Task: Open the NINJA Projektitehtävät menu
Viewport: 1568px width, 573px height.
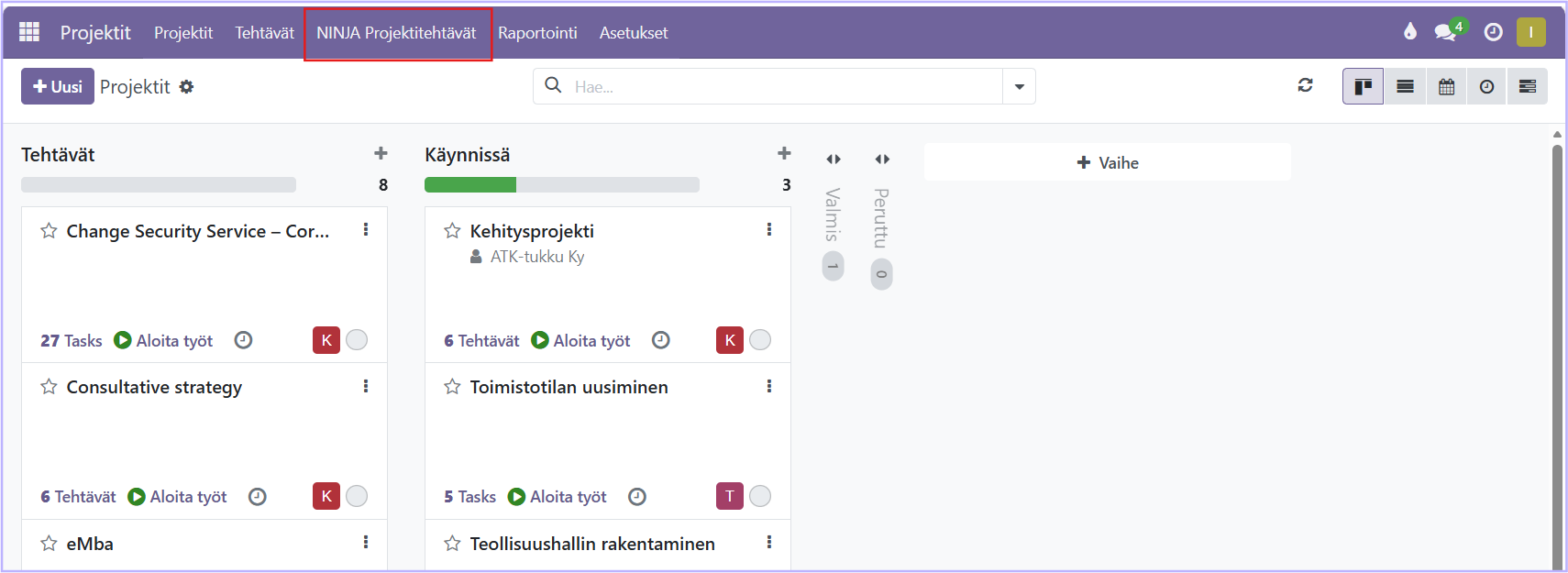Action: [x=396, y=33]
